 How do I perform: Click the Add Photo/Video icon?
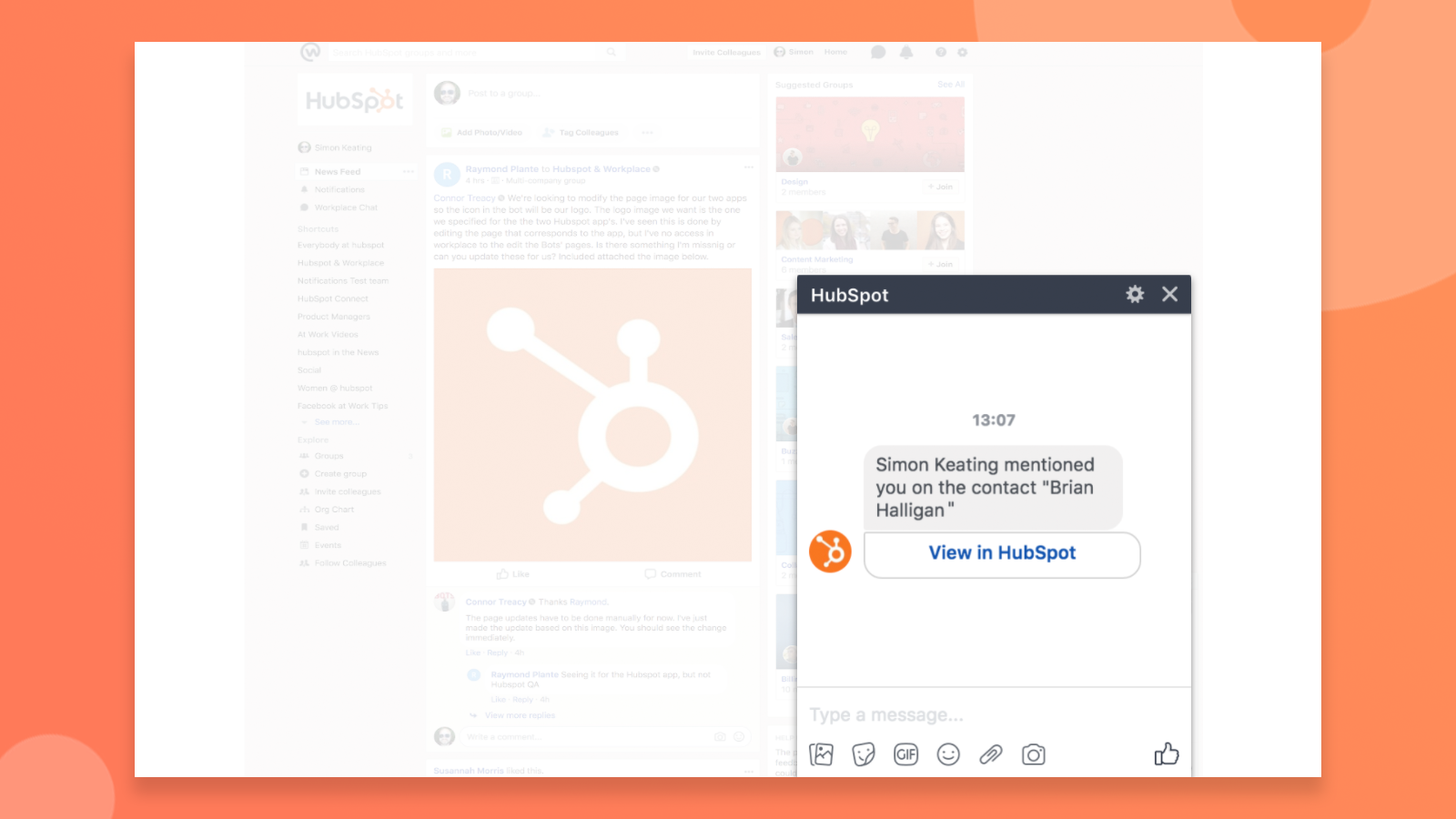(x=445, y=132)
